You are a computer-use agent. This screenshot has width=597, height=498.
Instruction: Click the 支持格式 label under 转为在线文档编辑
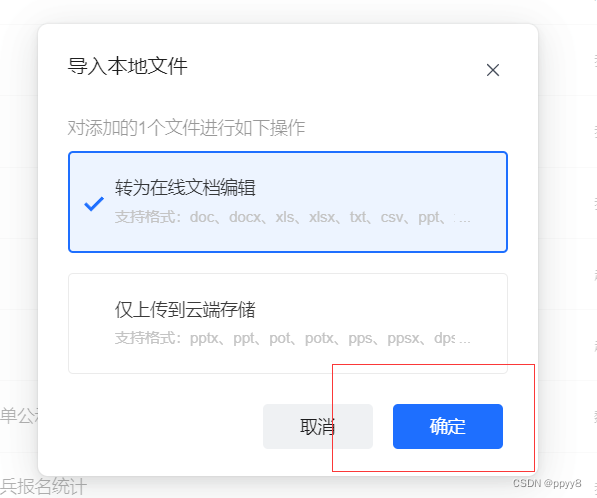click(x=145, y=217)
